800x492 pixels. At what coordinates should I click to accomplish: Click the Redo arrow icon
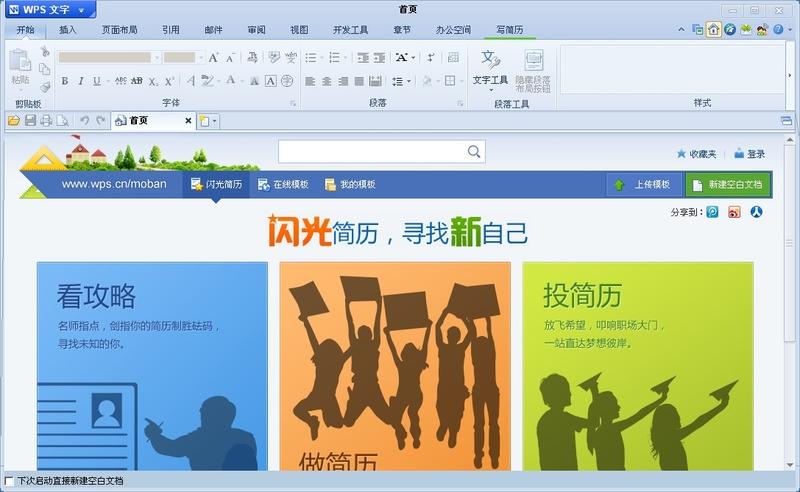(101, 121)
